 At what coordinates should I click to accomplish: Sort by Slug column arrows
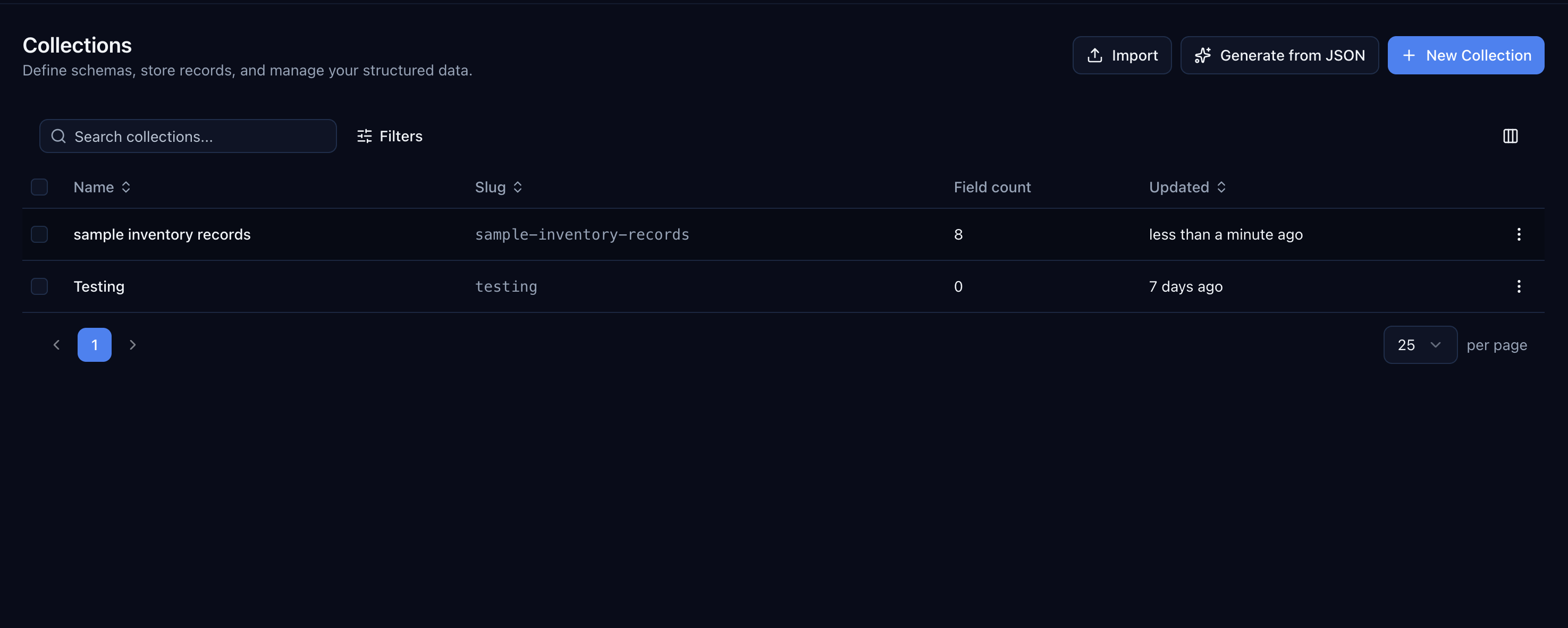point(517,187)
